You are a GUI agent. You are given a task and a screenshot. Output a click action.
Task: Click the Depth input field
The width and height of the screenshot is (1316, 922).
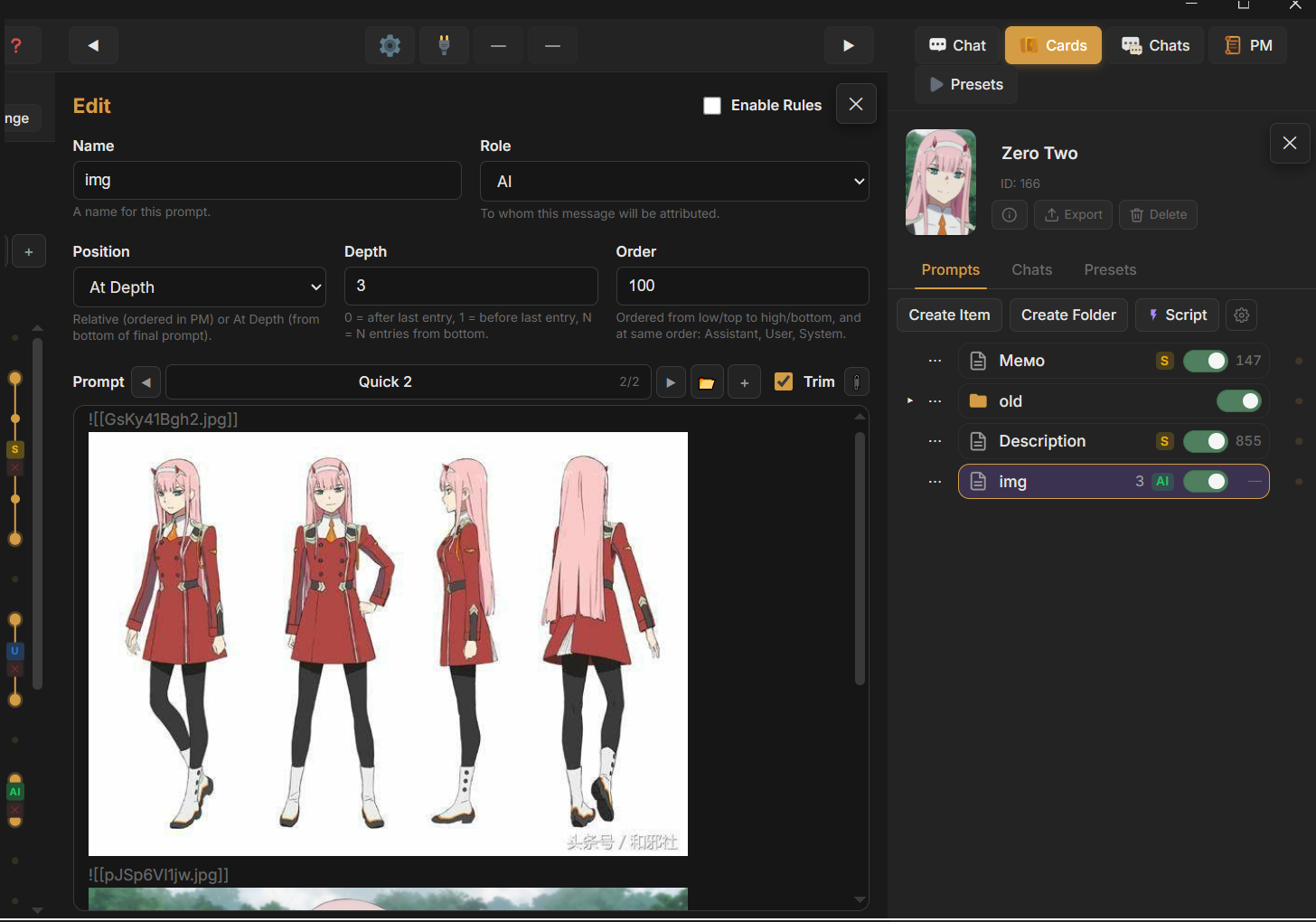(x=471, y=286)
